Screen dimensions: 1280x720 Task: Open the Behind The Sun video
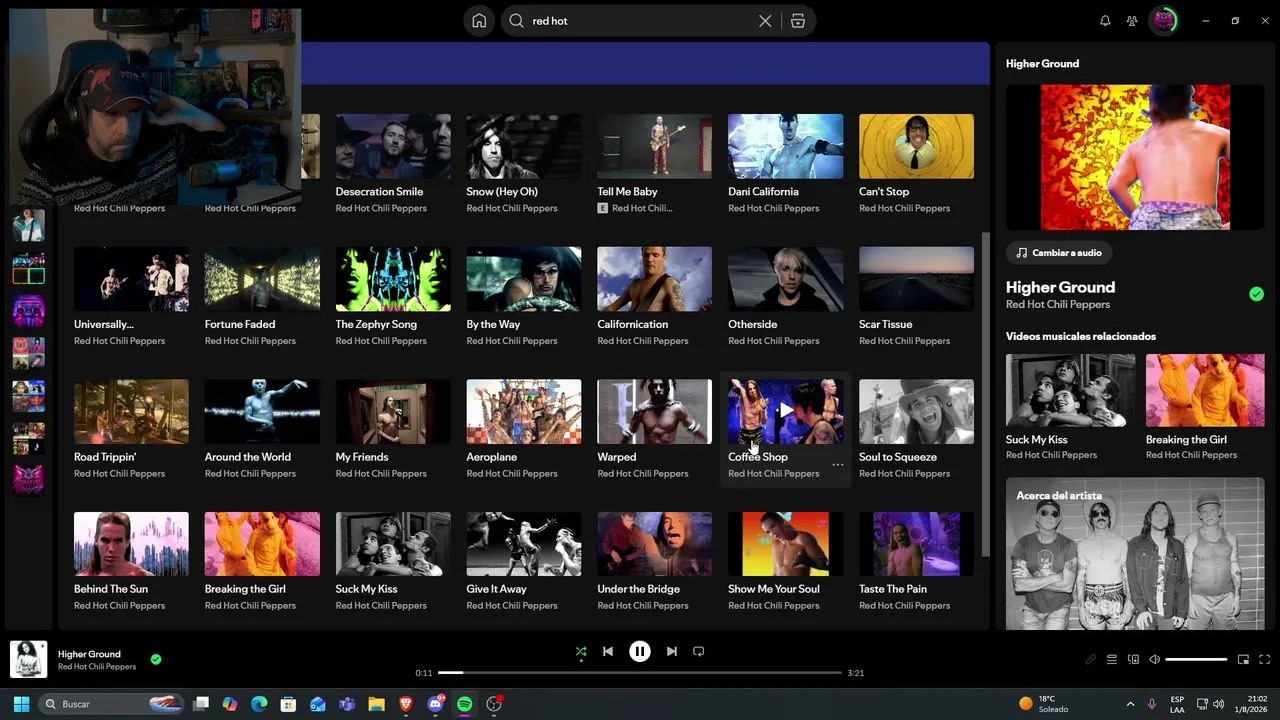coord(131,544)
